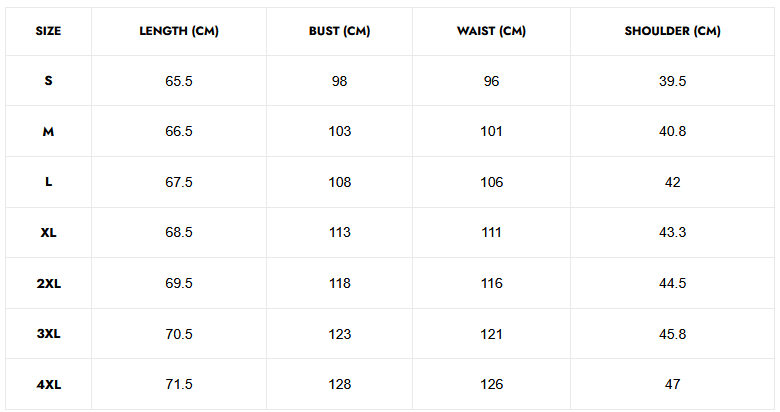Select the 3XL size row label
This screenshot has height=412, width=780.
pyautogui.click(x=48, y=334)
